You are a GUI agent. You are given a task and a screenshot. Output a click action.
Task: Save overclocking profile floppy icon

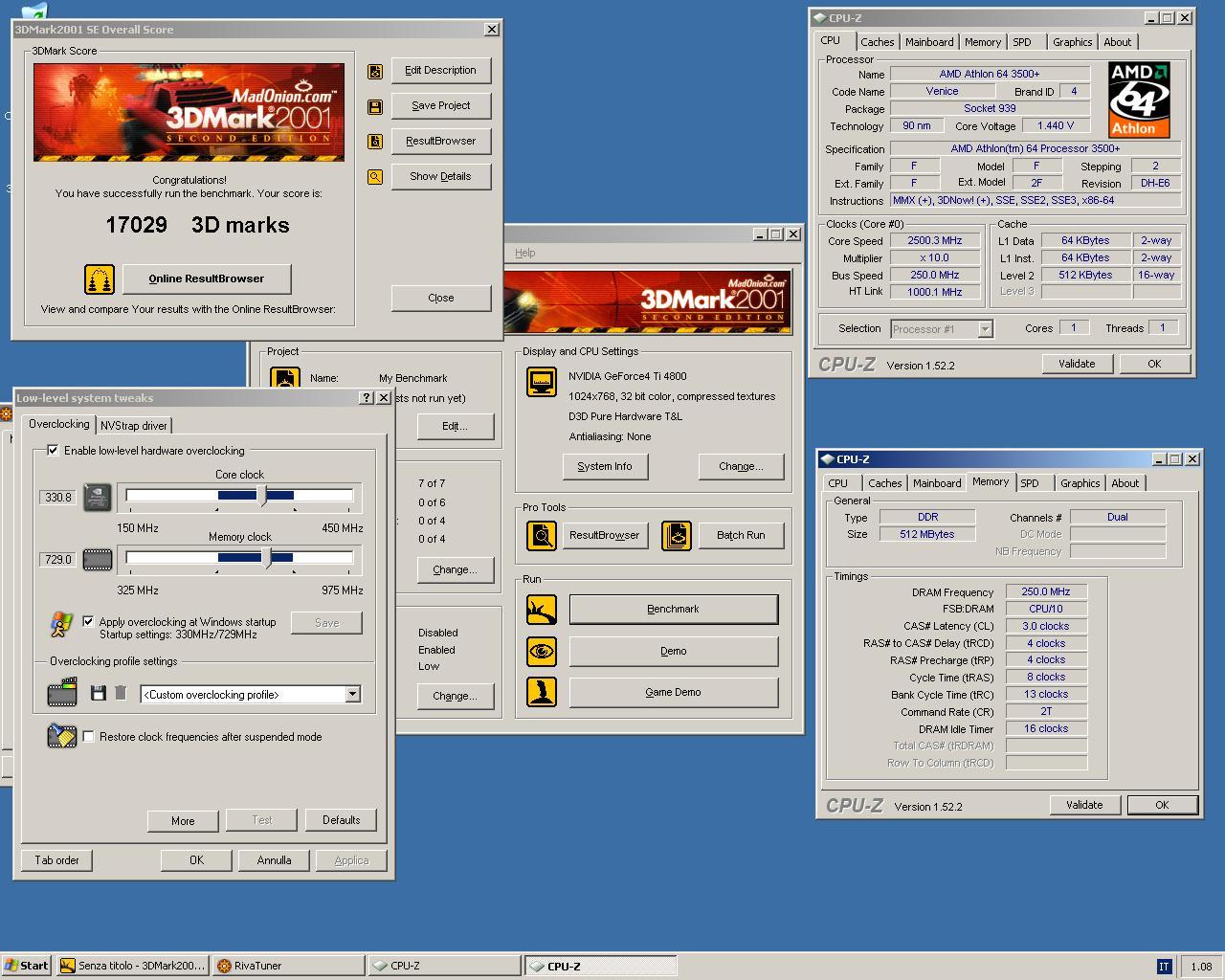(98, 693)
